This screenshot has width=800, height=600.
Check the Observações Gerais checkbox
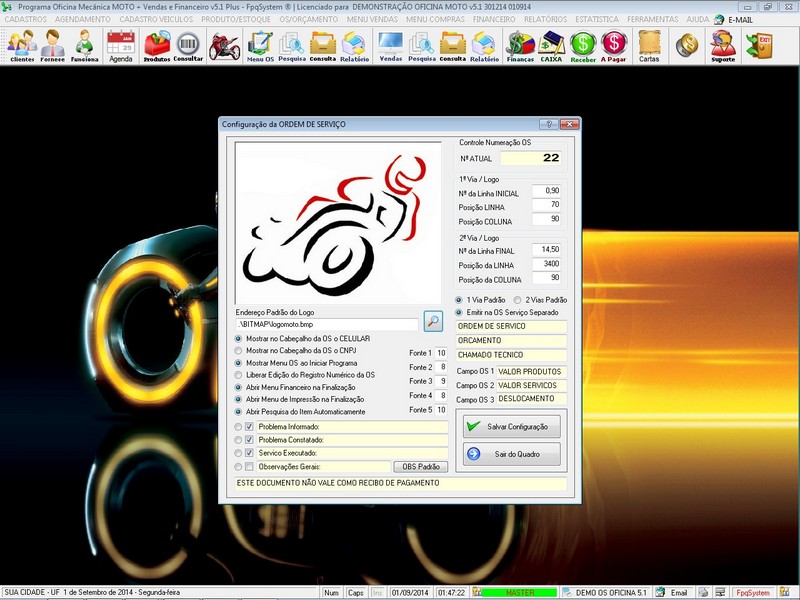coord(250,466)
